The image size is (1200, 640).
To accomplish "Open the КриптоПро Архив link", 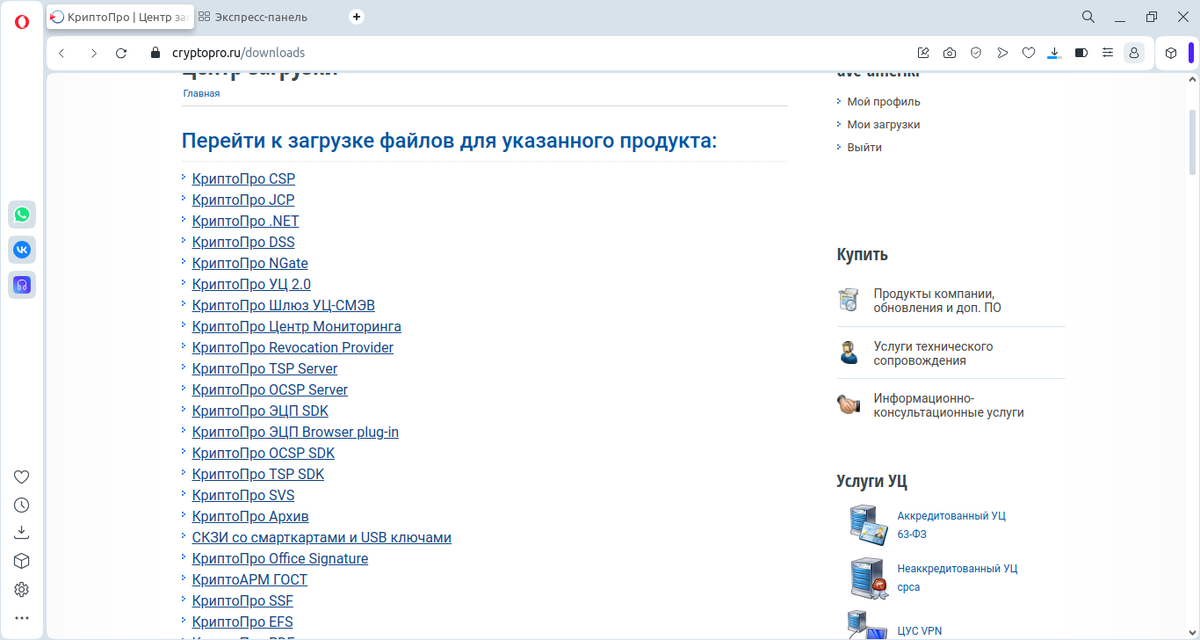I will (x=250, y=516).
